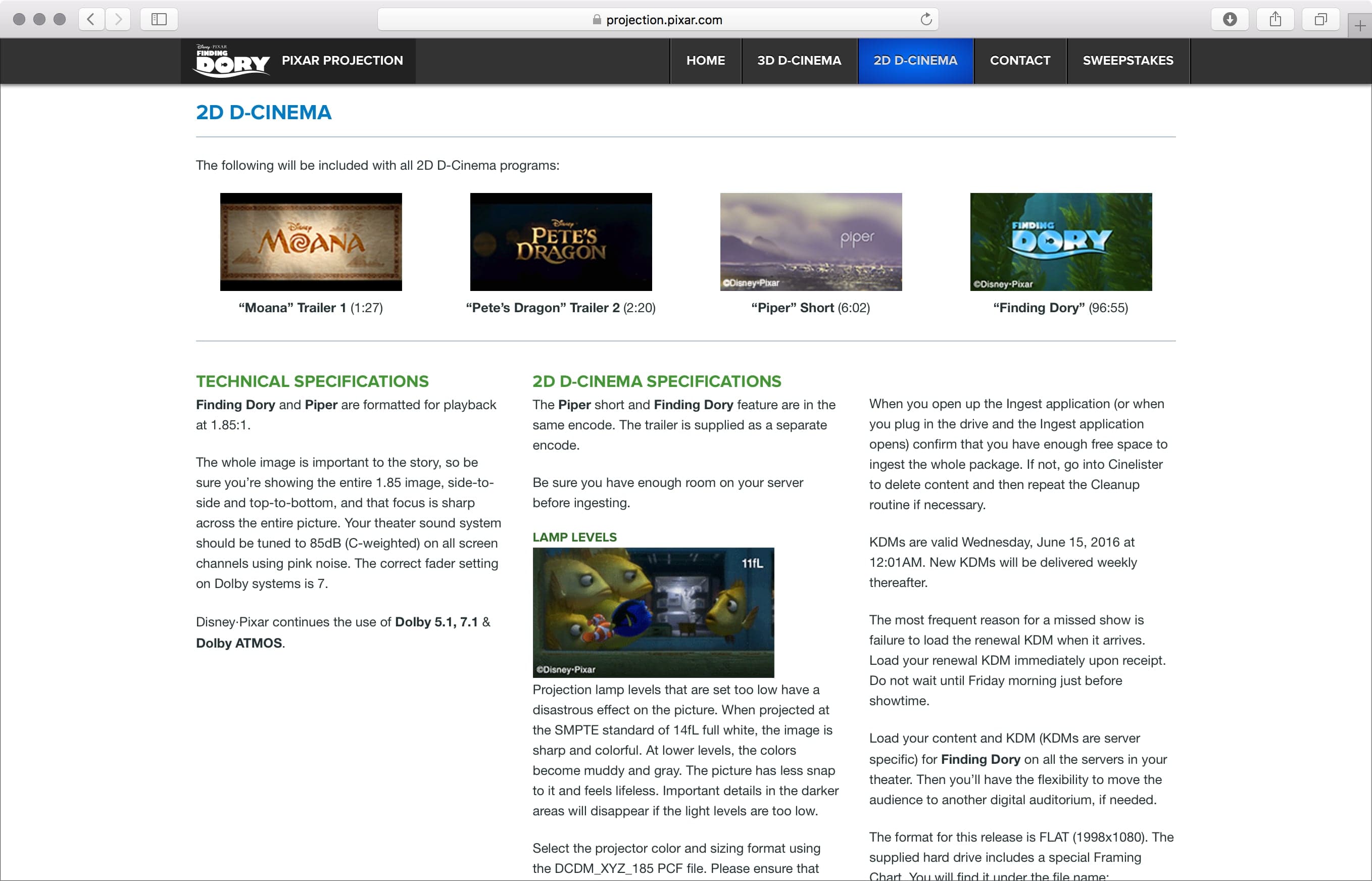Open the Pete's Dragon trailer thumbnail
Image resolution: width=1372 pixels, height=881 pixels.
click(x=561, y=242)
